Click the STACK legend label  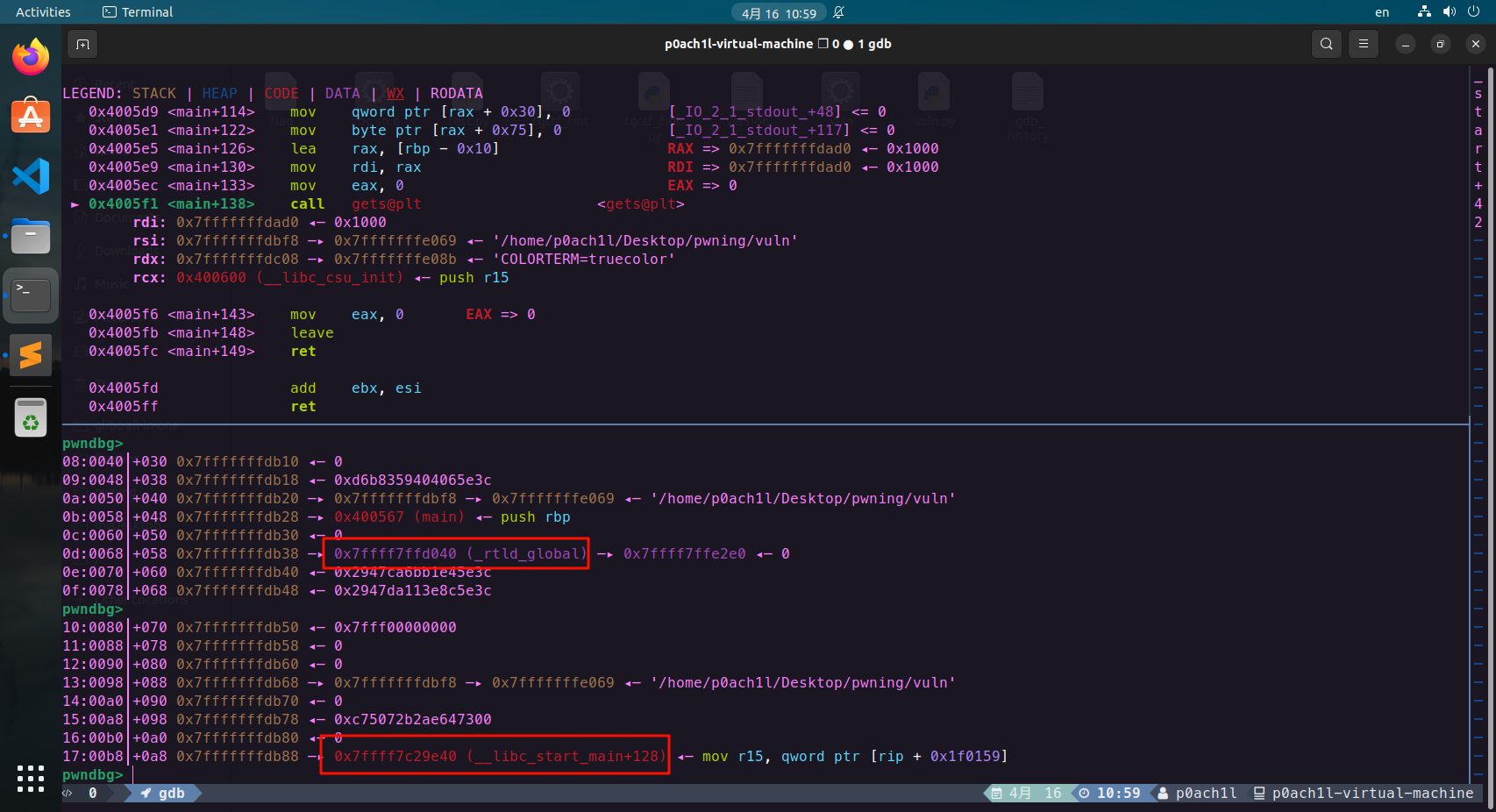(154, 93)
